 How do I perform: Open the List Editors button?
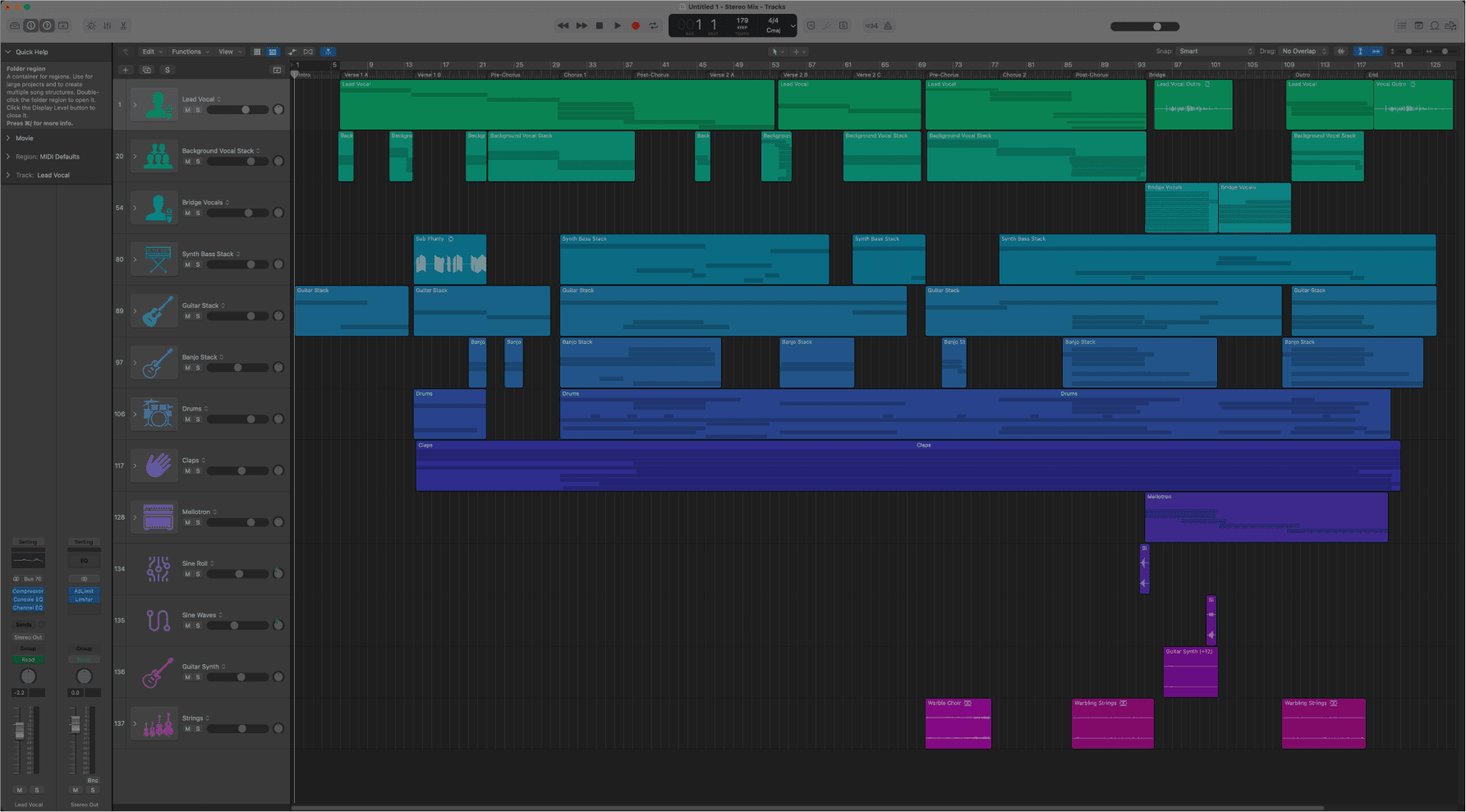(x=1402, y=25)
